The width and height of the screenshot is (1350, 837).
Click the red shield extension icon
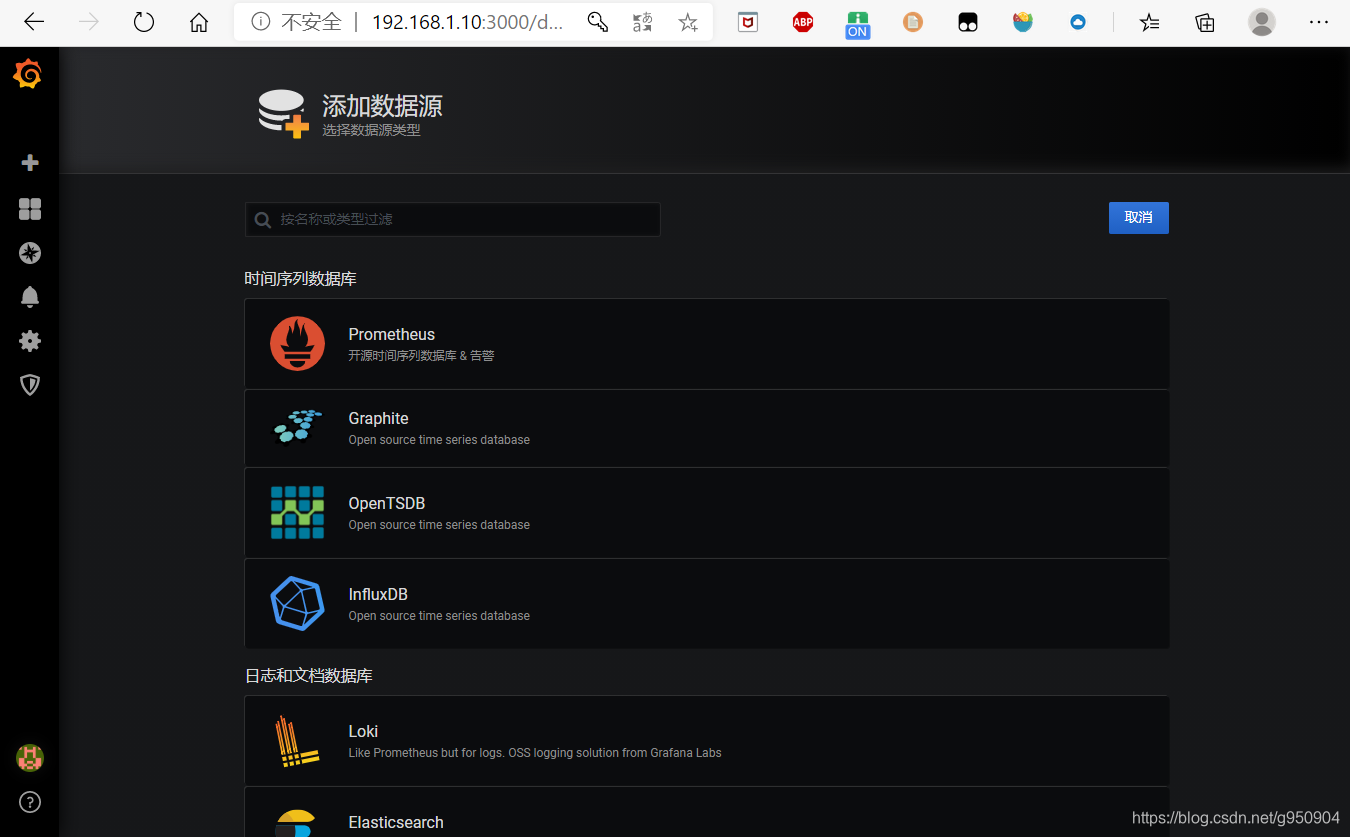tap(748, 22)
